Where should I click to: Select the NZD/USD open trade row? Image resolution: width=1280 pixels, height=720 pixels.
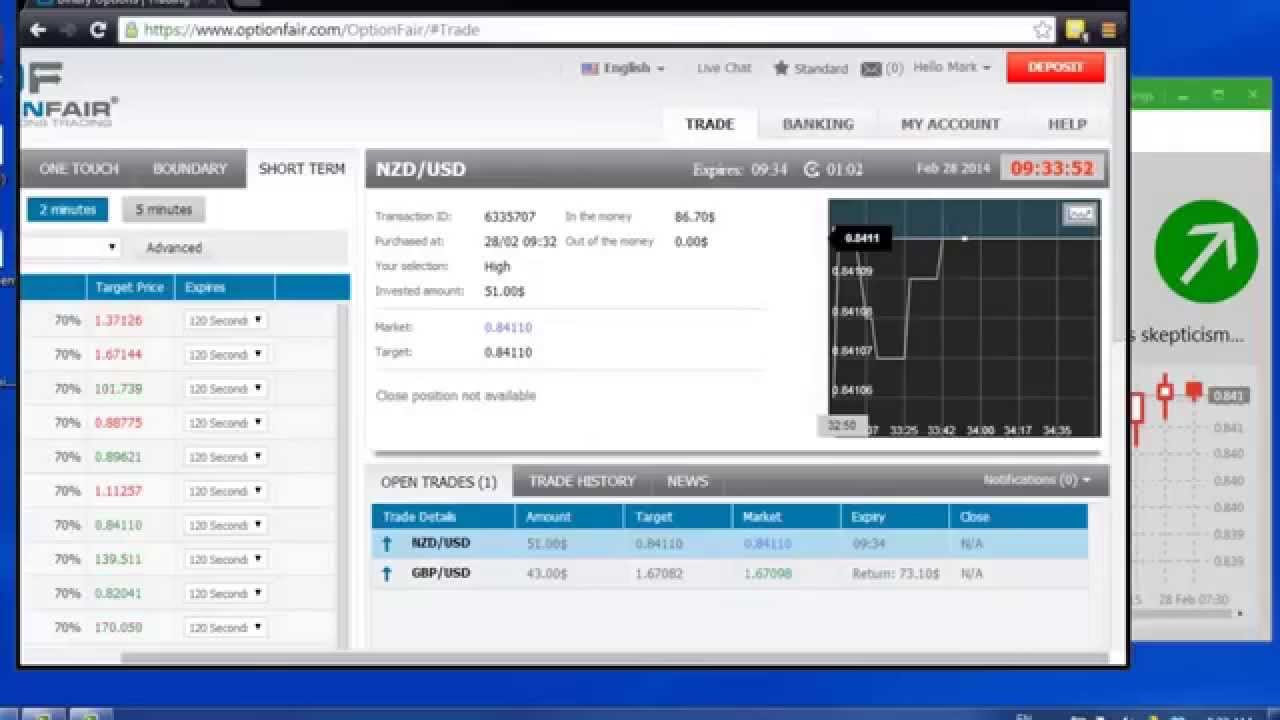tap(730, 544)
